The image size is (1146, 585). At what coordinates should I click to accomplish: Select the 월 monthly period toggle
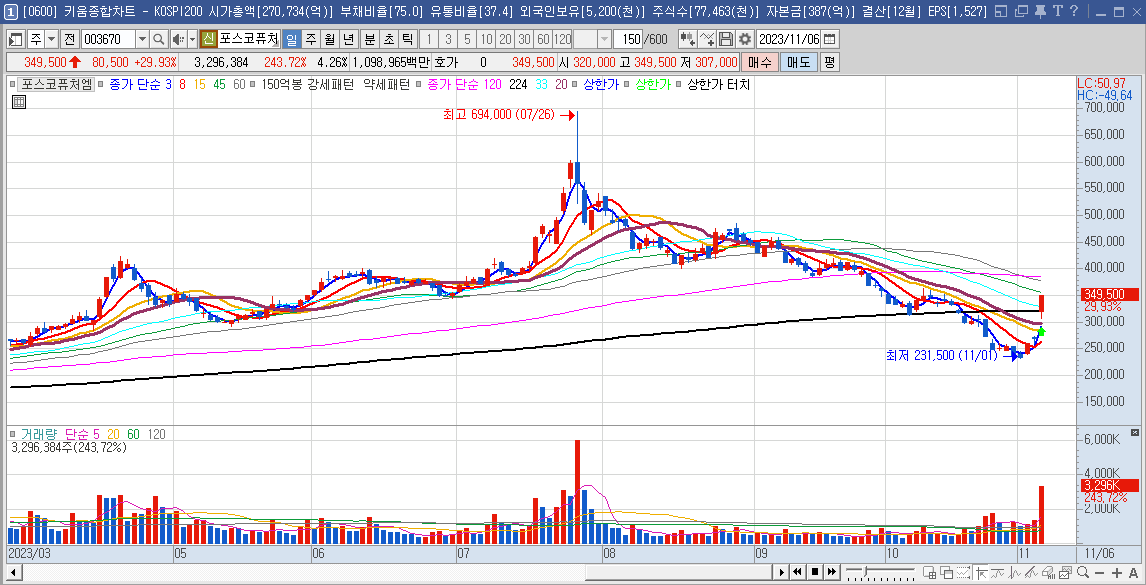pos(330,39)
